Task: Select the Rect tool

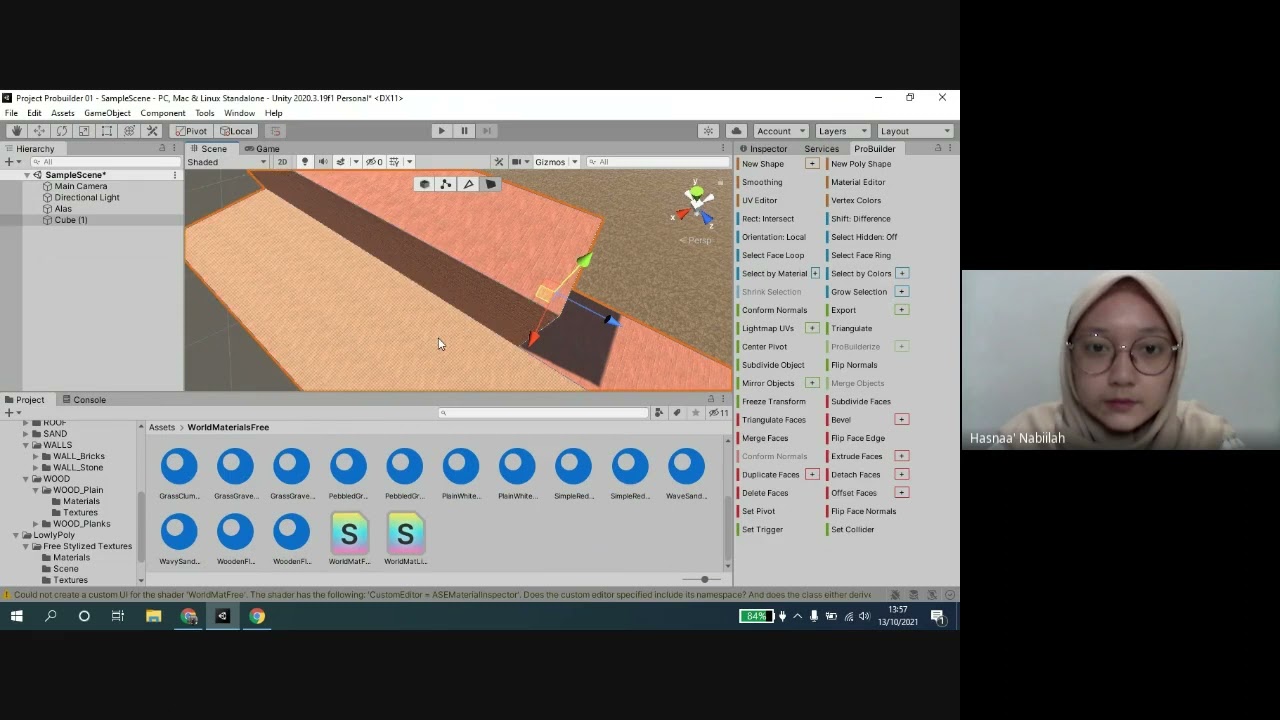Action: coord(107,131)
